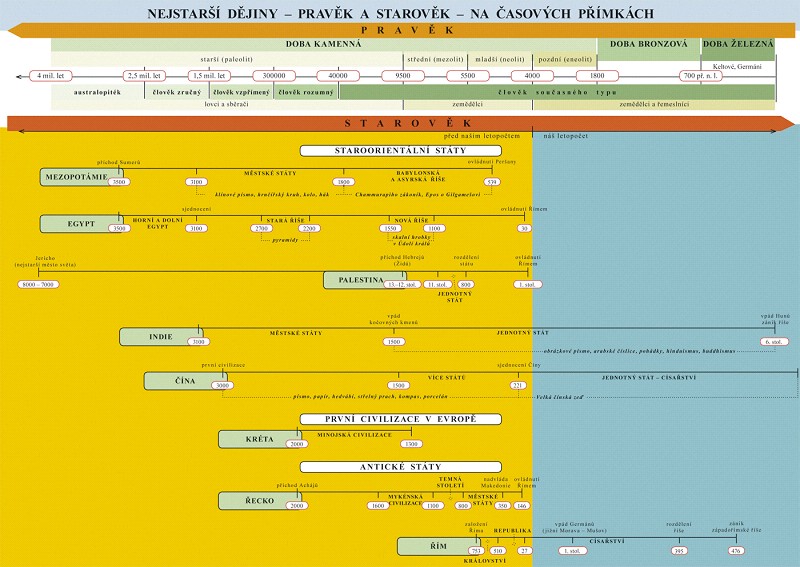Image resolution: width=800 pixels, height=567 pixels.
Task: Click the '3000' marker on Čína line
Action: coord(222,386)
